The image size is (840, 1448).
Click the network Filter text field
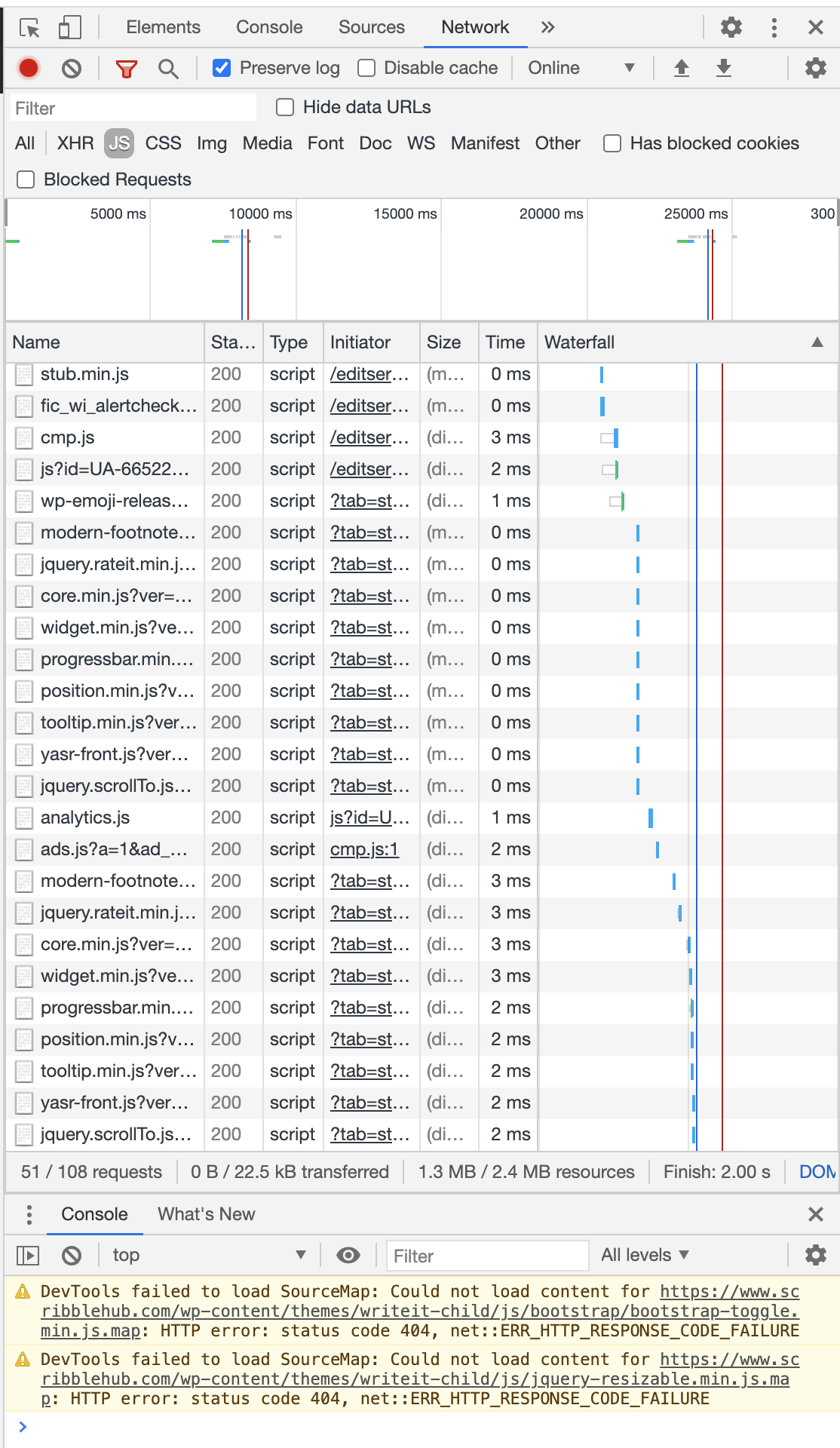133,108
